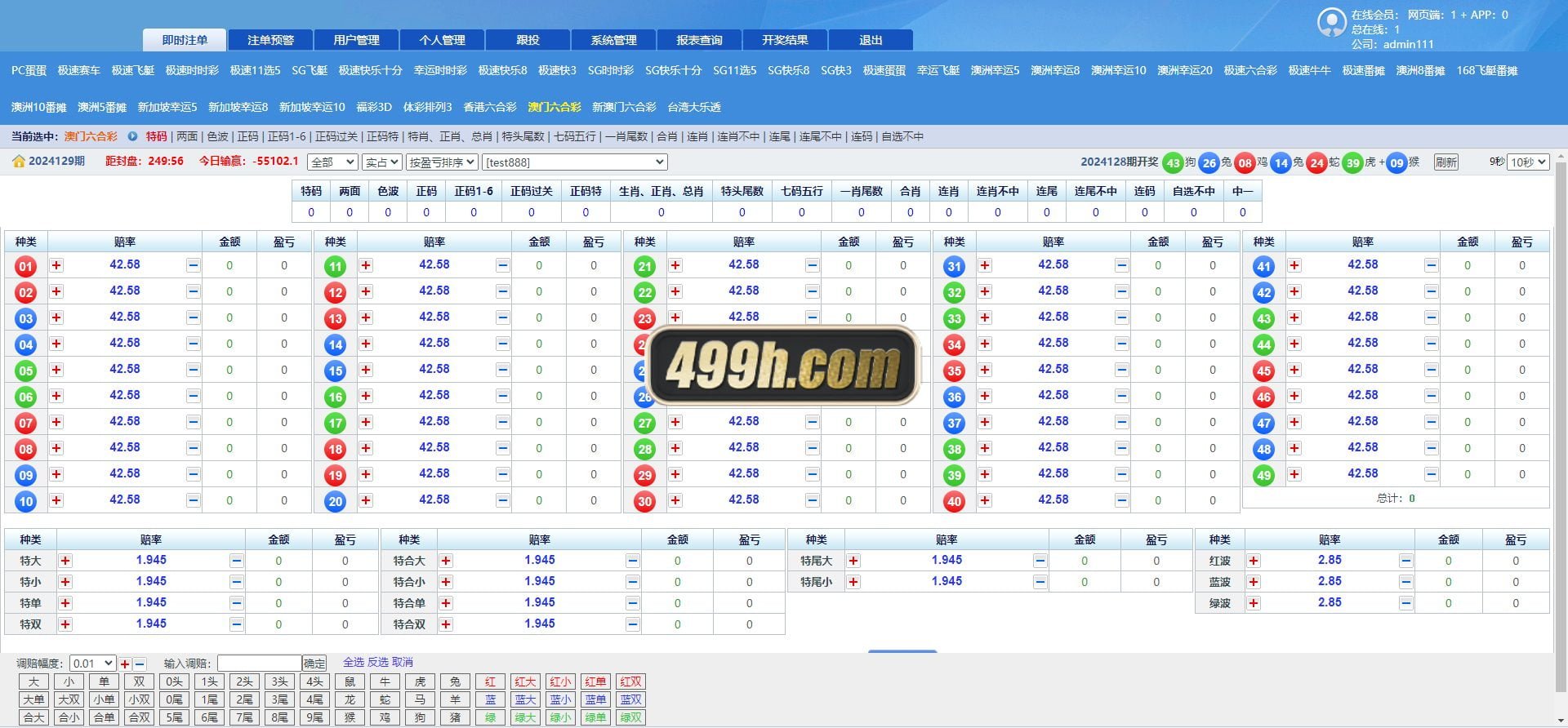Click the 色波 header in summary table
Viewport: 1568px width, 728px height.
[x=388, y=191]
